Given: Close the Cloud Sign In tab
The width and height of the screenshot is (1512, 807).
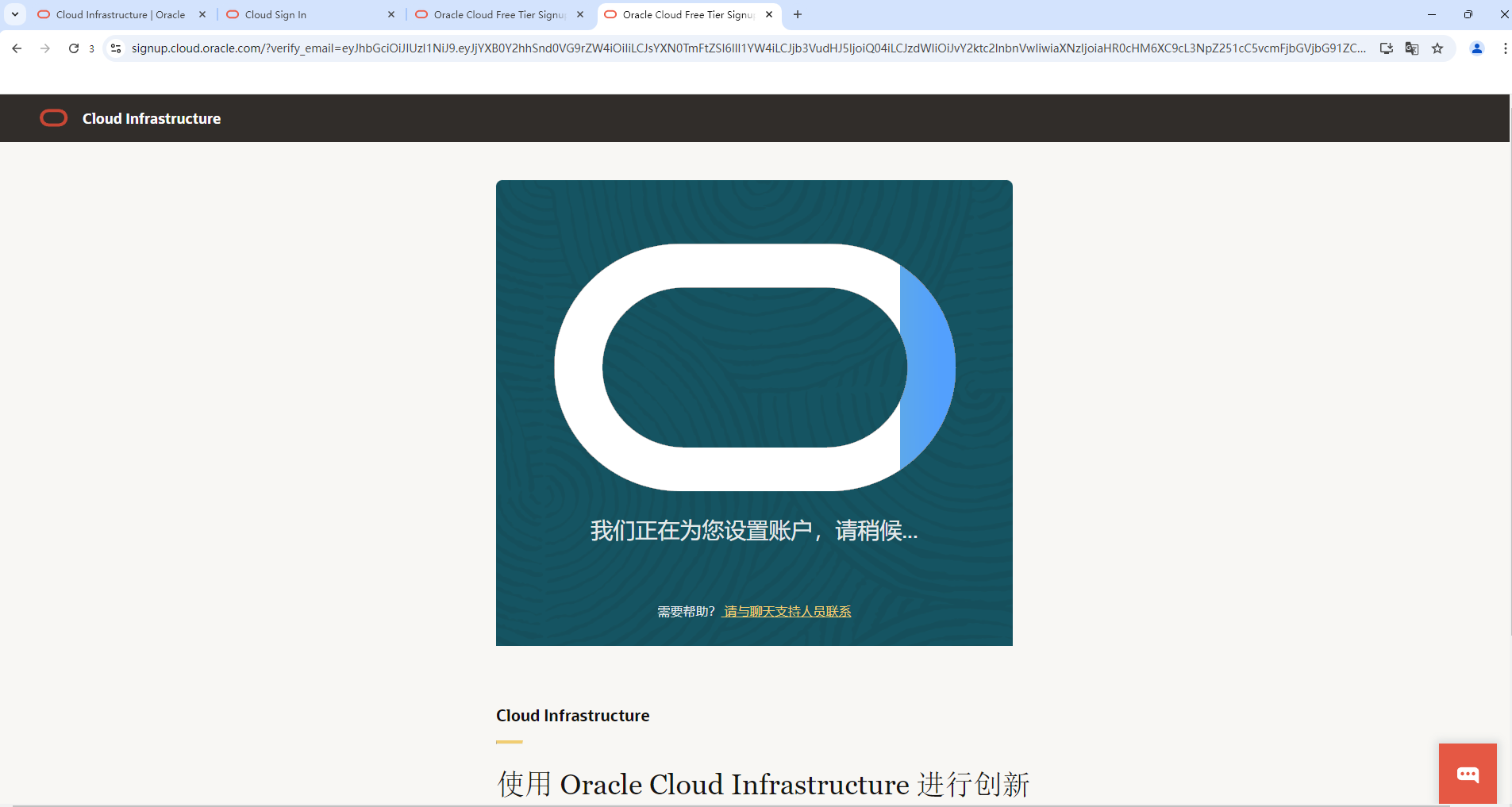Looking at the screenshot, I should point(391,14).
